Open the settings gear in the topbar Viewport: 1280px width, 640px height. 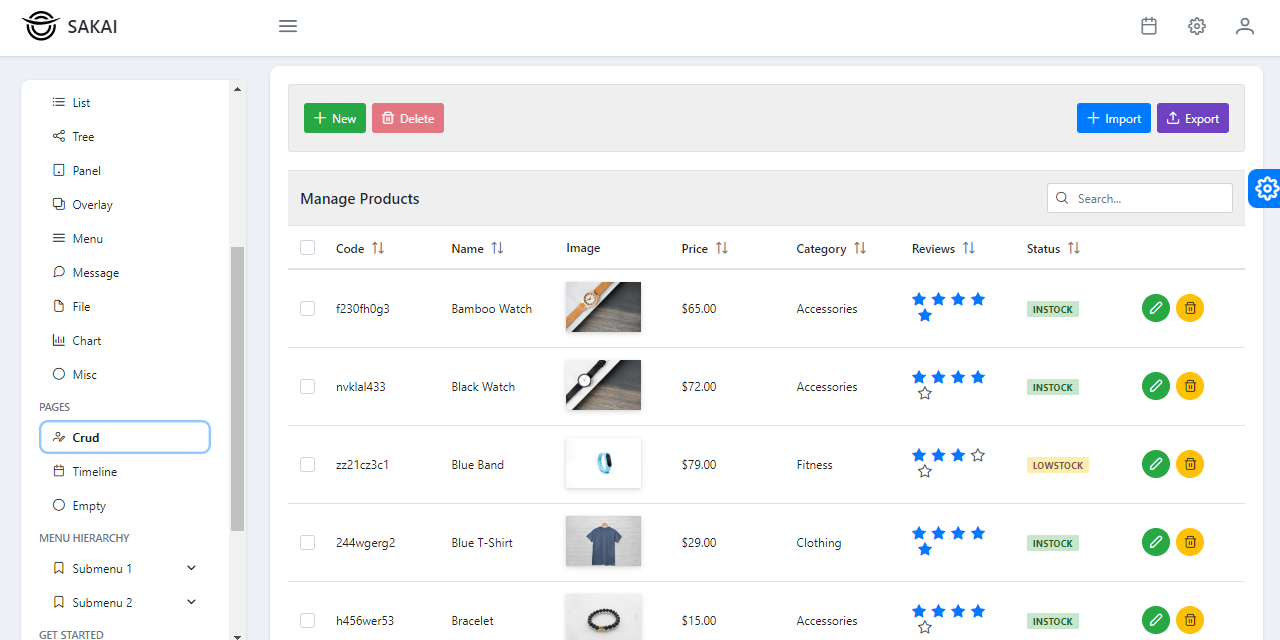pyautogui.click(x=1196, y=26)
